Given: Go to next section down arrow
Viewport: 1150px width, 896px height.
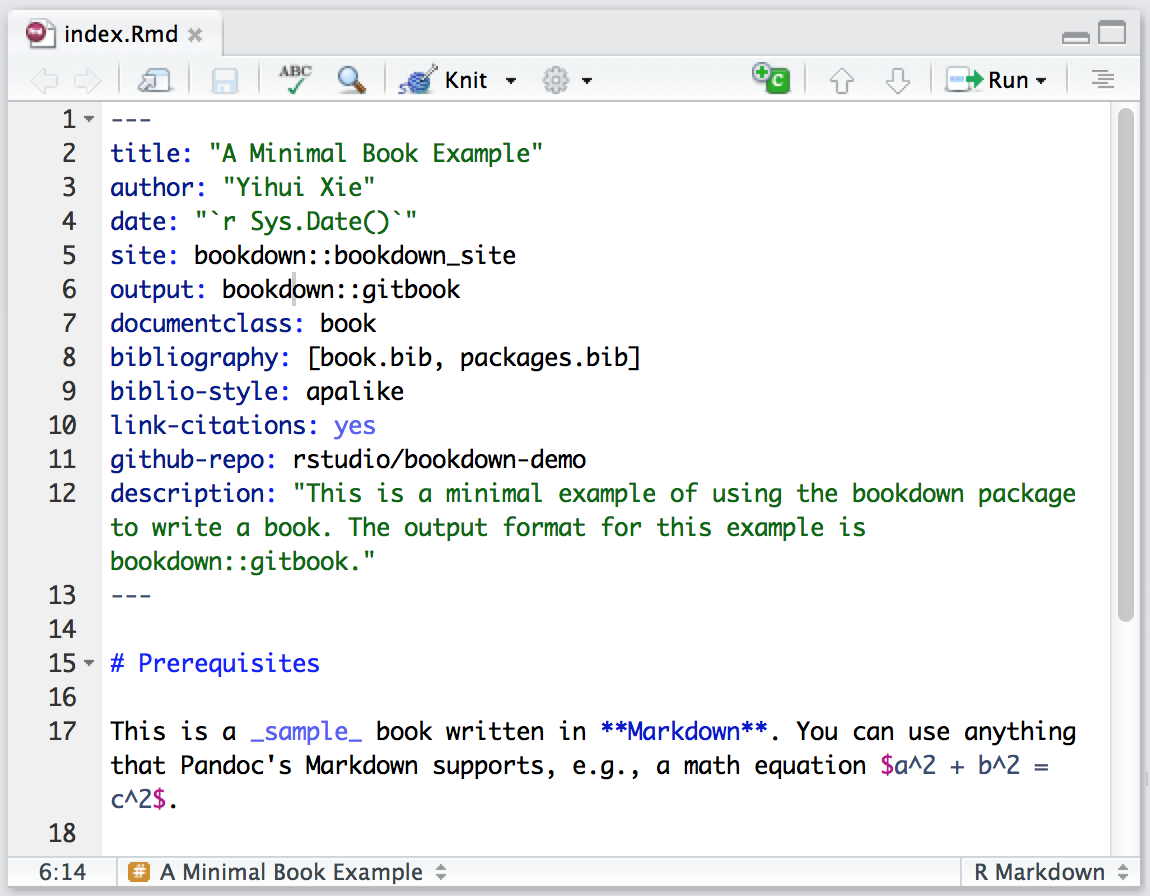Looking at the screenshot, I should coord(898,80).
